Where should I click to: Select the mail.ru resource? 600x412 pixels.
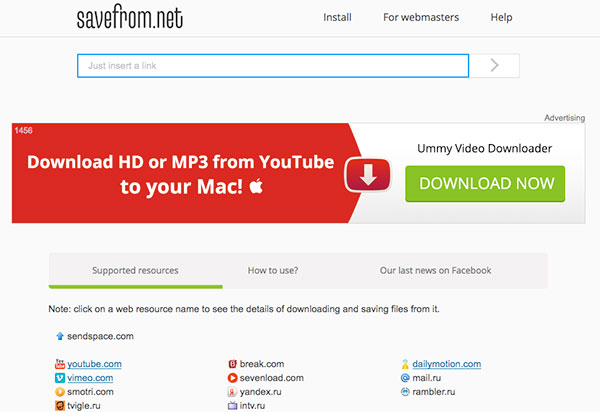427,378
